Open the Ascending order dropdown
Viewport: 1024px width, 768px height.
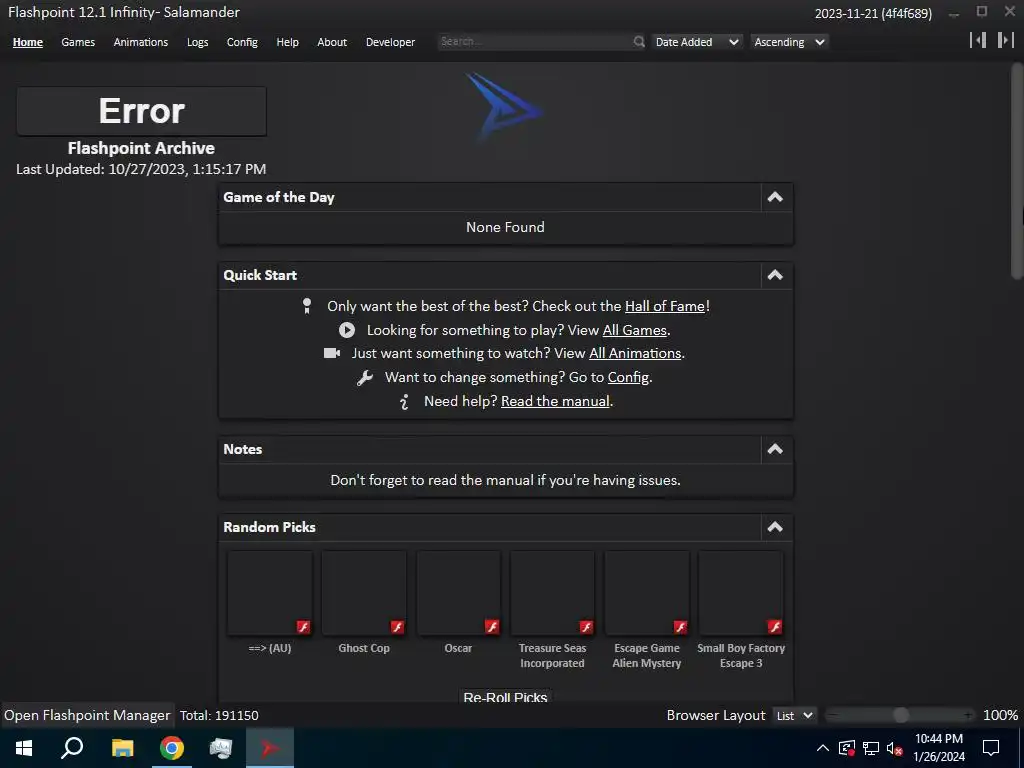[789, 42]
